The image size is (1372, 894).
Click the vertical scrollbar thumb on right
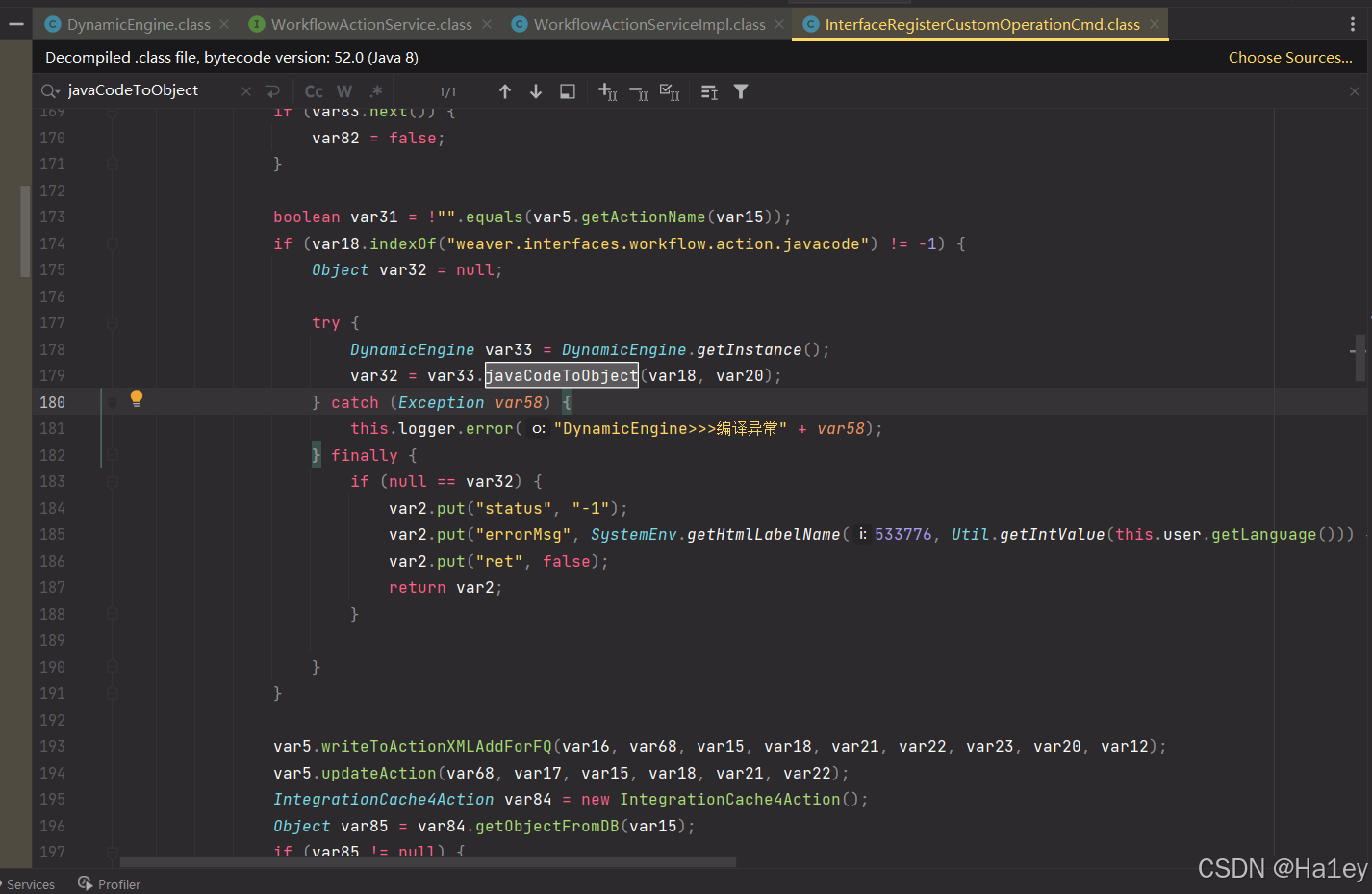pos(1359,358)
